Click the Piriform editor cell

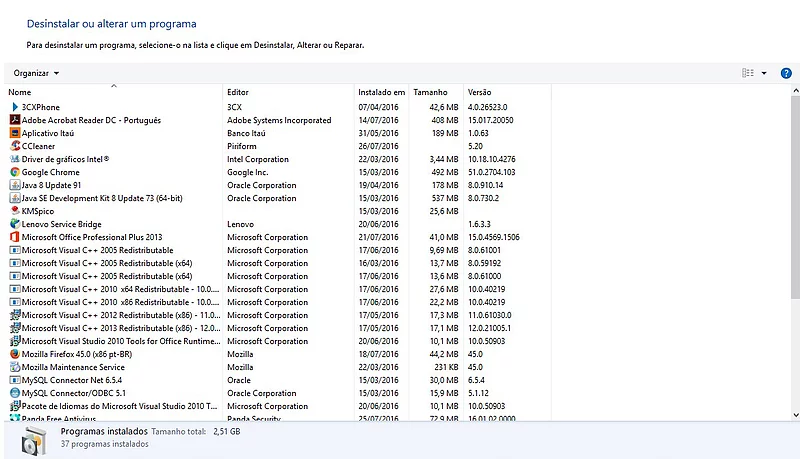(x=242, y=146)
